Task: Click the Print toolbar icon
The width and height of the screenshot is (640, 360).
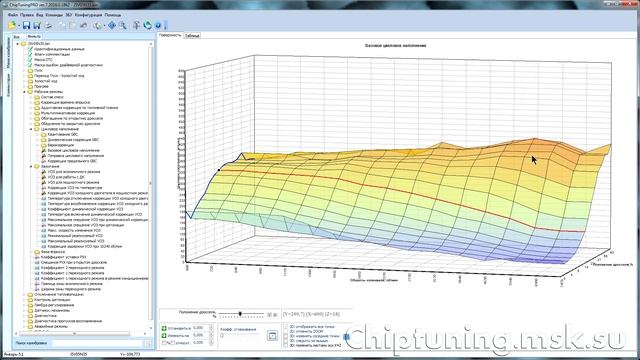Action: [49, 25]
